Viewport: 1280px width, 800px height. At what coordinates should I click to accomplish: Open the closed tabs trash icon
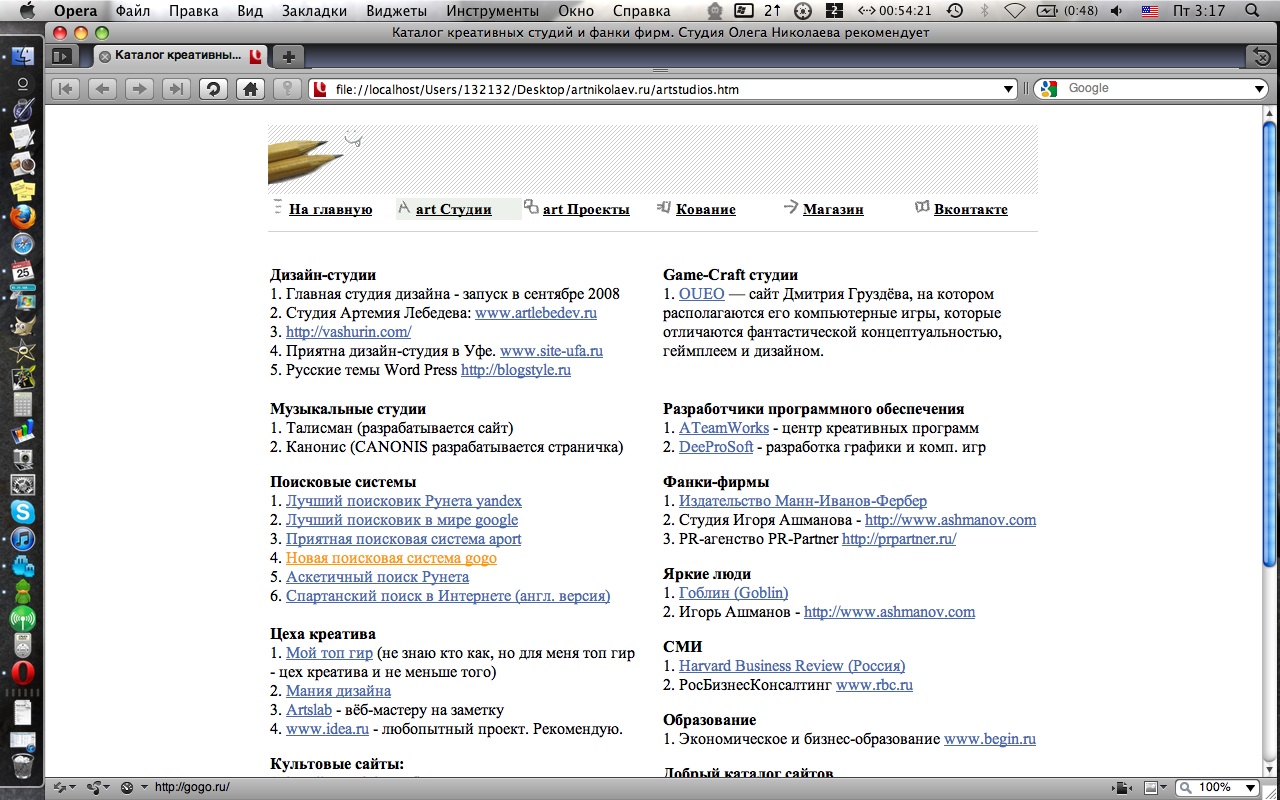pyautogui.click(x=1263, y=57)
